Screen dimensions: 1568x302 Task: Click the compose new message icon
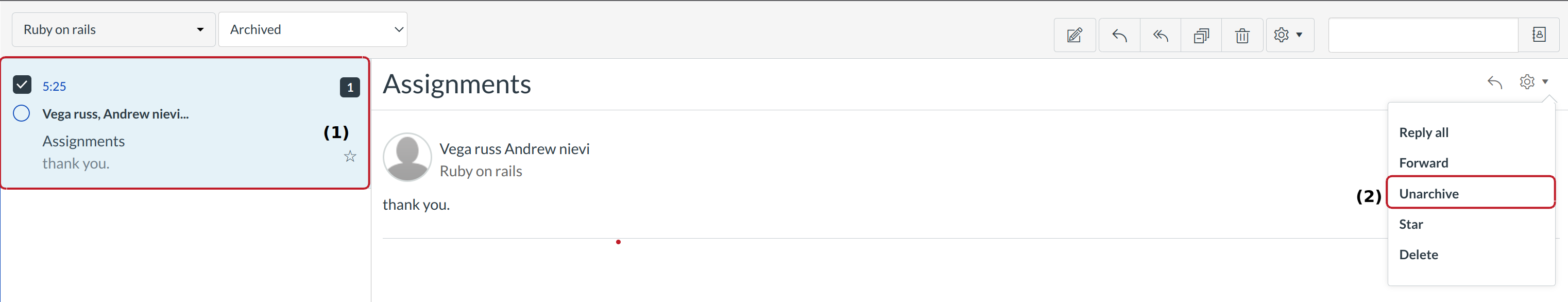(1075, 36)
